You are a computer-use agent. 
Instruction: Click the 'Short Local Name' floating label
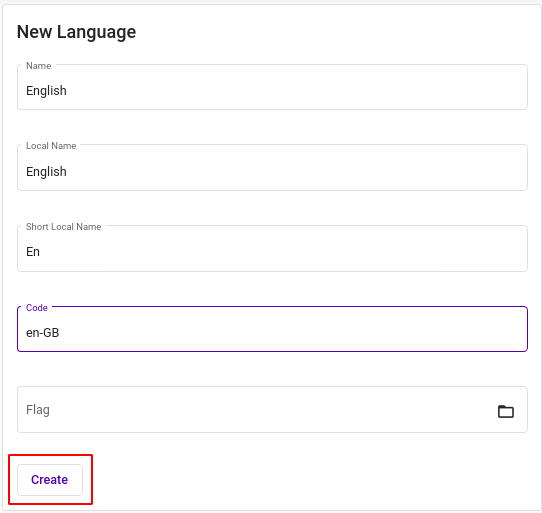64,227
